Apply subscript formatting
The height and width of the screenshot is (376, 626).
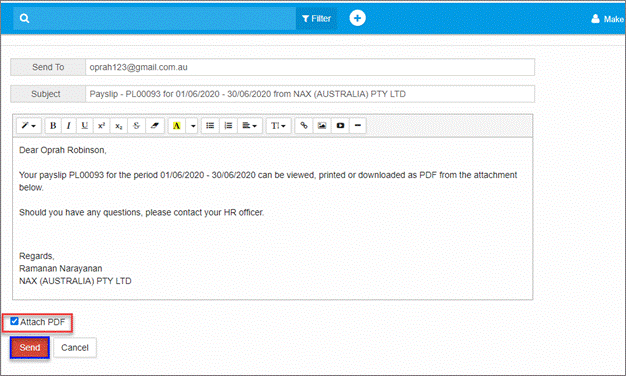click(x=119, y=126)
